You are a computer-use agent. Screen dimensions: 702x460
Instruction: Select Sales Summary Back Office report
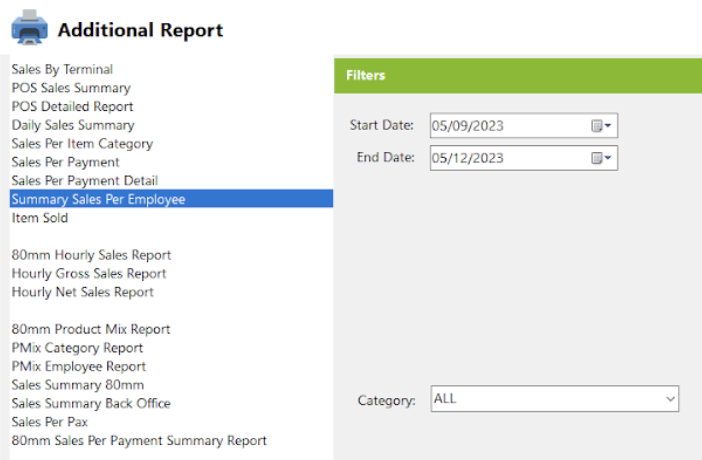click(91, 404)
